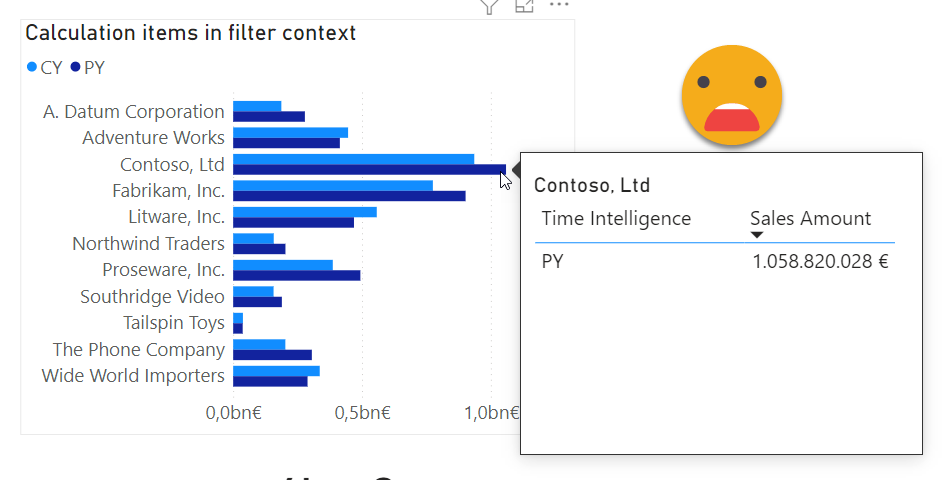Click the Sales Amount column header
947x480 pixels.
click(x=810, y=218)
